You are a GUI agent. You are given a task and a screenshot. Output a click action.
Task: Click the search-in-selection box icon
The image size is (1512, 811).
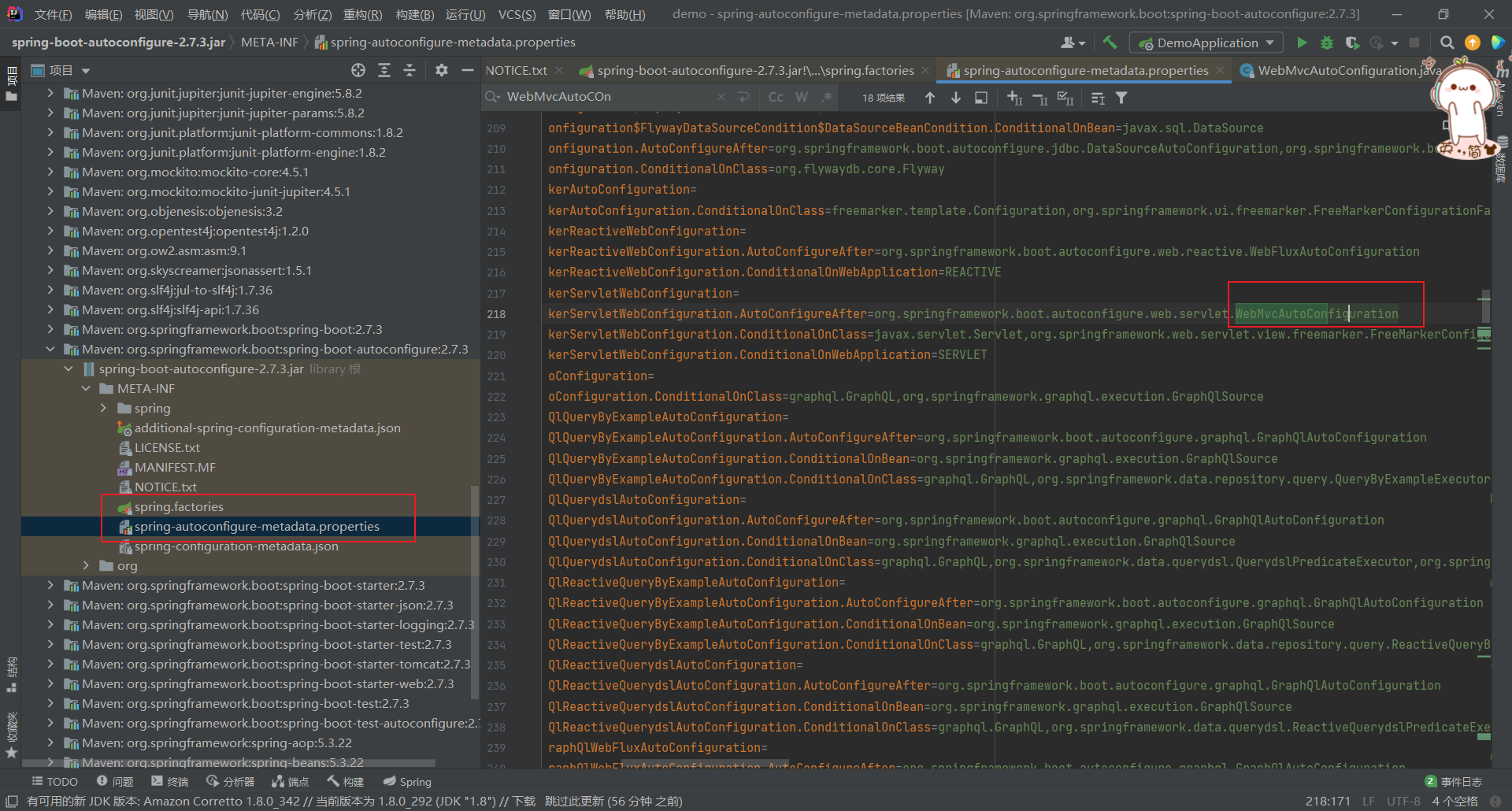981,98
